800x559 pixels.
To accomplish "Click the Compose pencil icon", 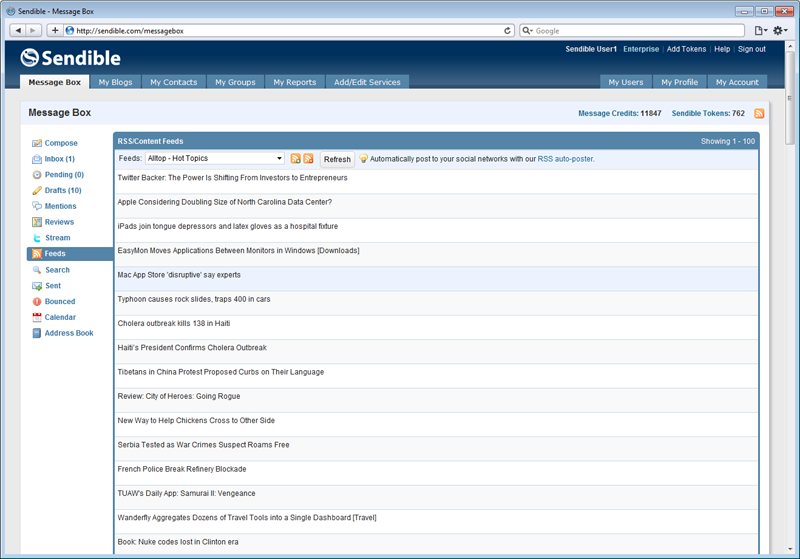I will click(x=37, y=143).
